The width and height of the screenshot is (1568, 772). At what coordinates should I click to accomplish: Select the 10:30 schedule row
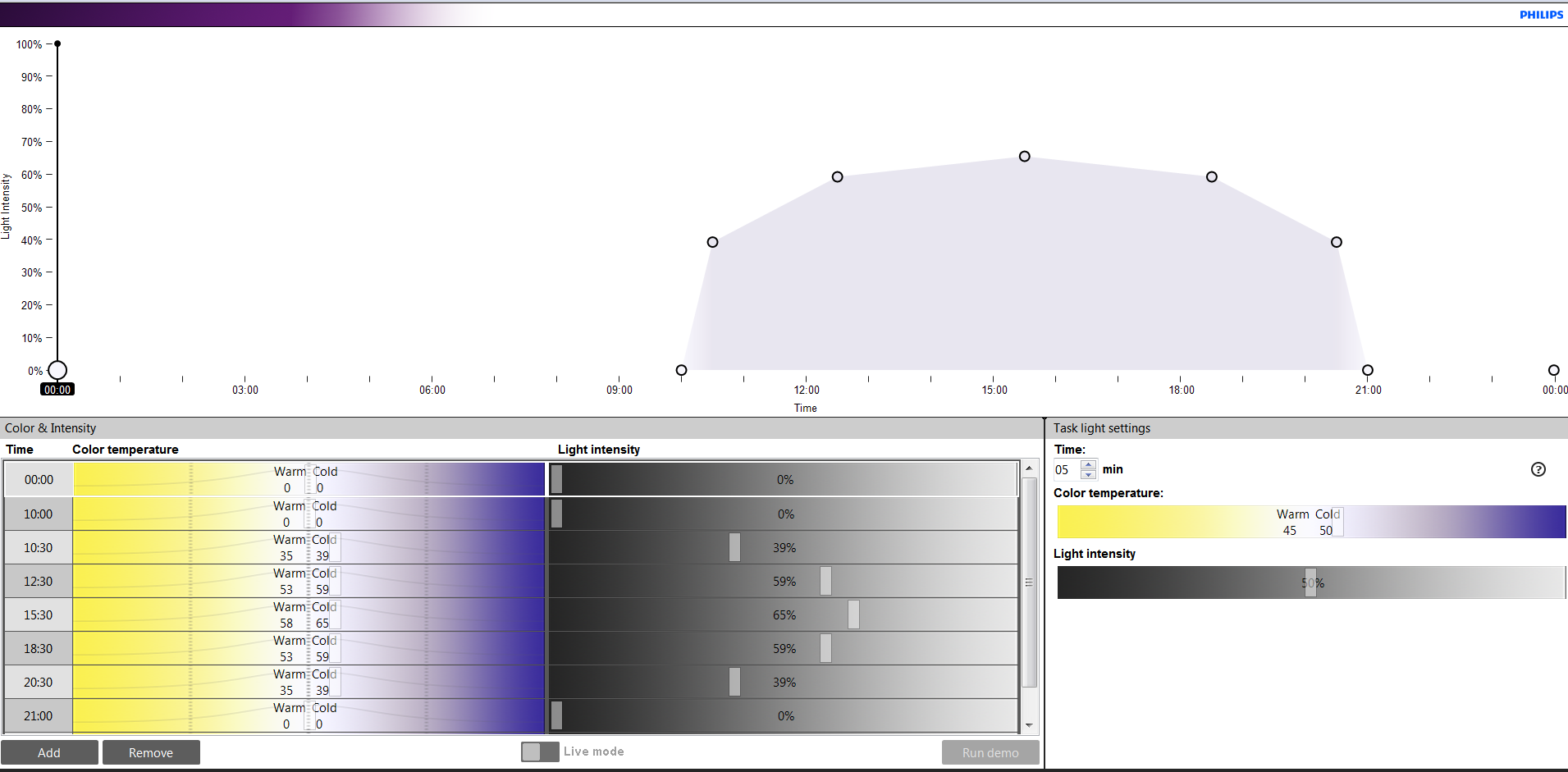coord(39,548)
